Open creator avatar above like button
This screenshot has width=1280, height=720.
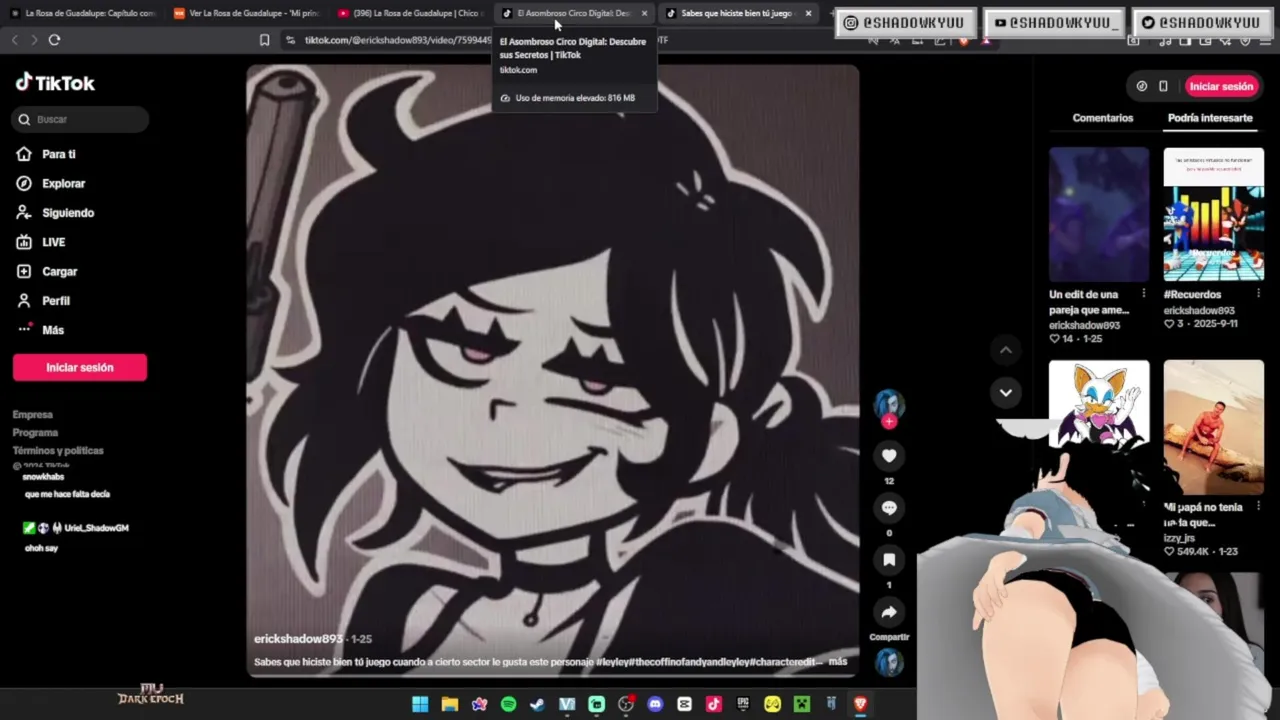889,403
